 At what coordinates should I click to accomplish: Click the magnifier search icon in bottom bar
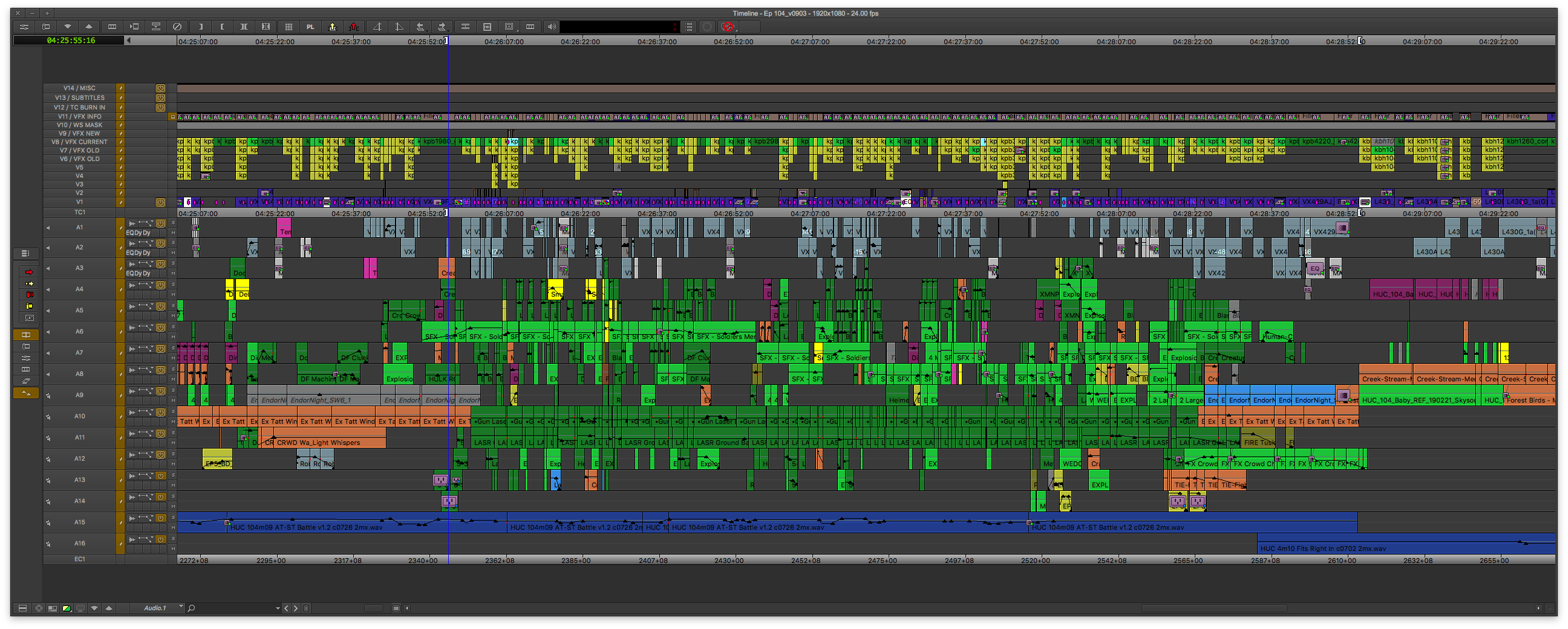click(191, 608)
